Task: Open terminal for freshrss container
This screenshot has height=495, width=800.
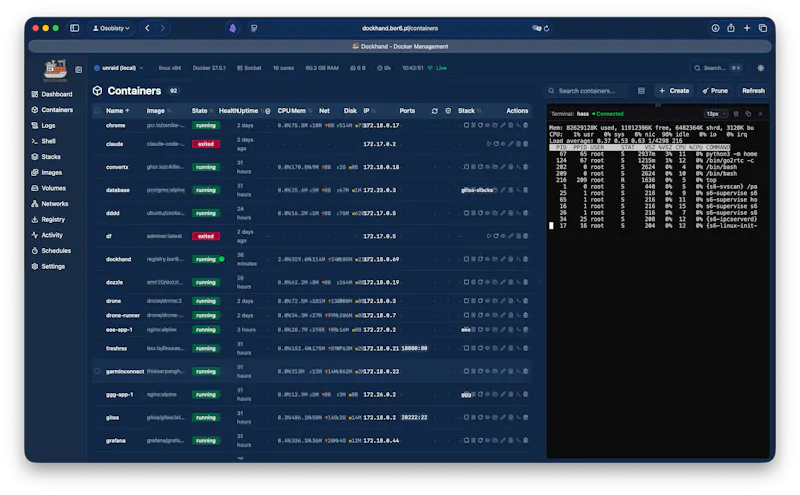Action: point(518,348)
